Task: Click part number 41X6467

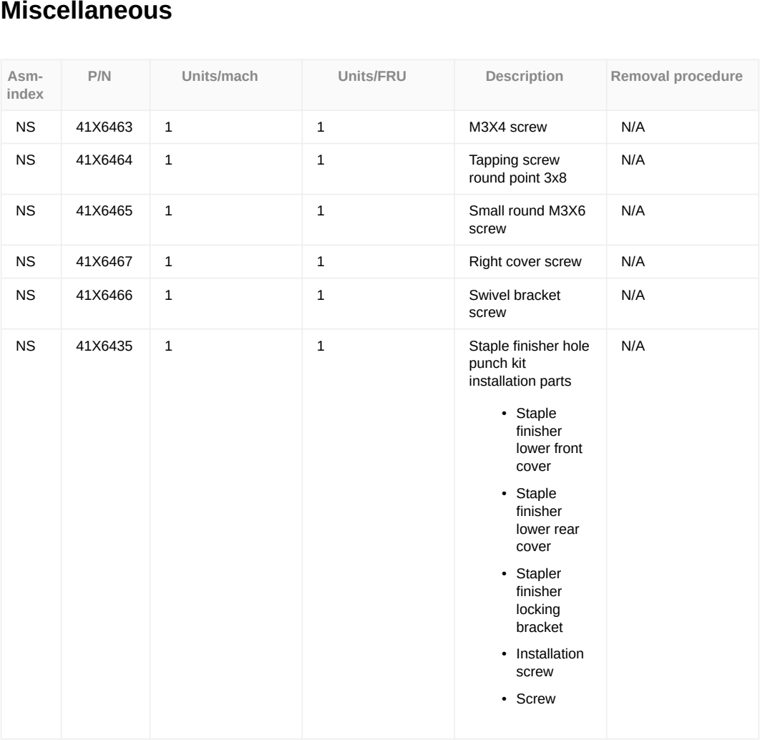Action: (104, 262)
